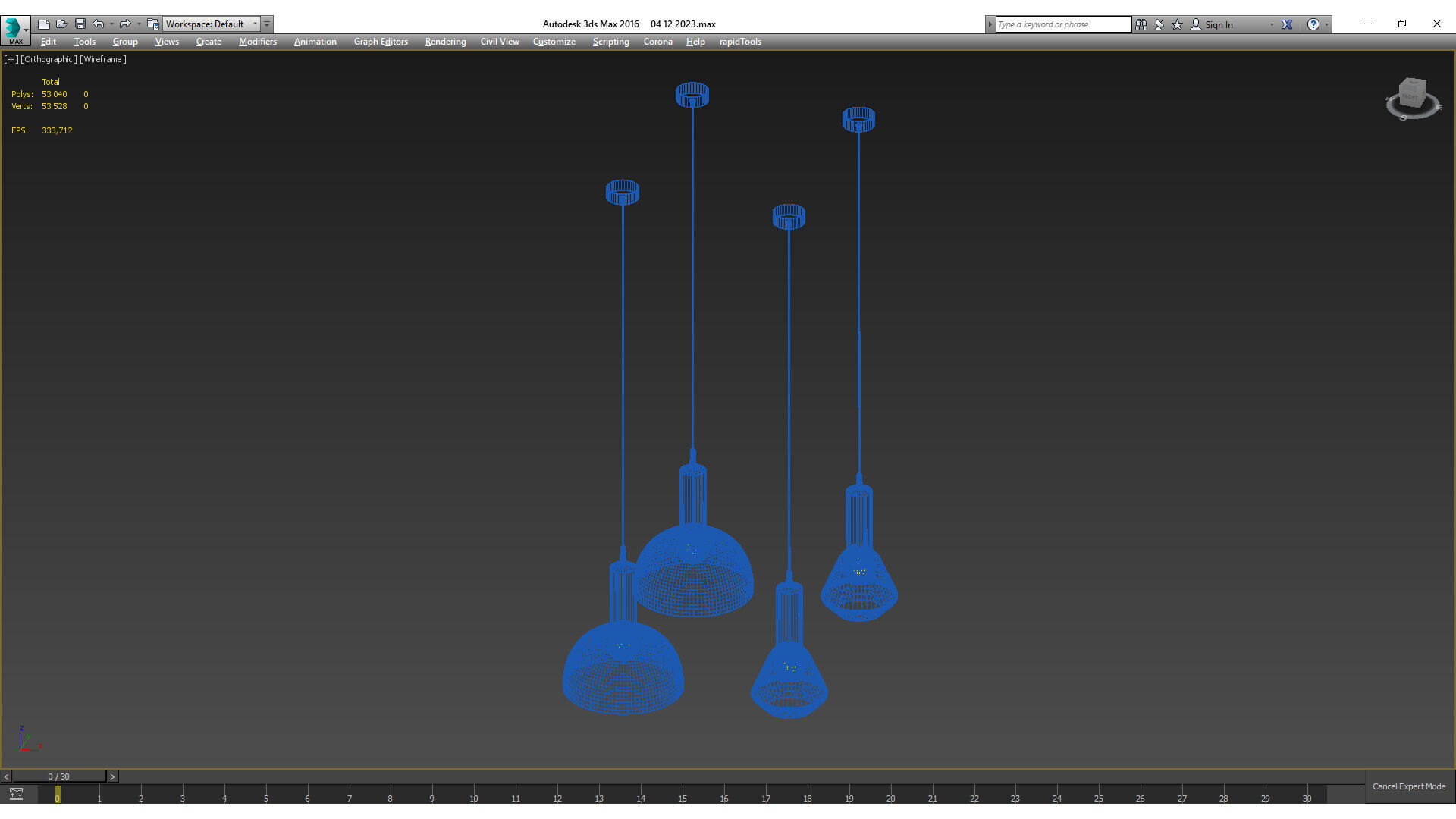Open the Workspace: Default dropdown

coord(212,24)
